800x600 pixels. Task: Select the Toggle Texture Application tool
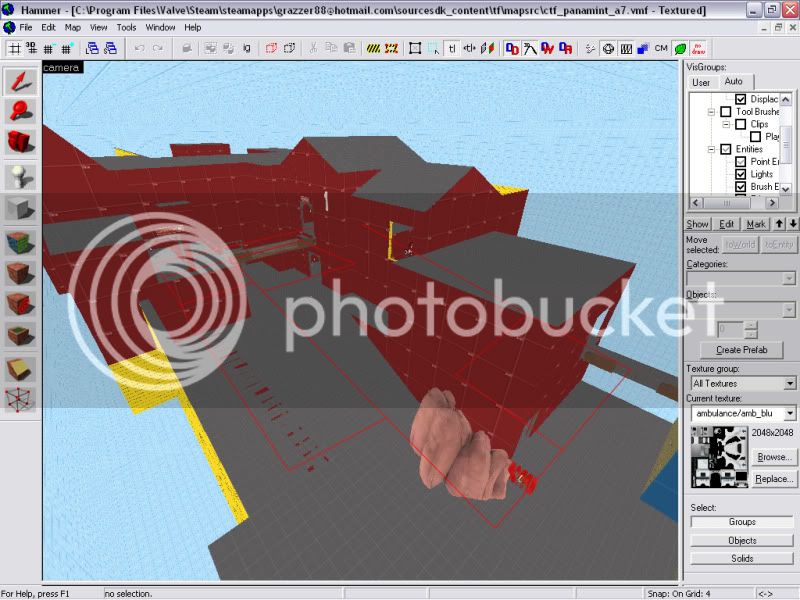(20, 243)
